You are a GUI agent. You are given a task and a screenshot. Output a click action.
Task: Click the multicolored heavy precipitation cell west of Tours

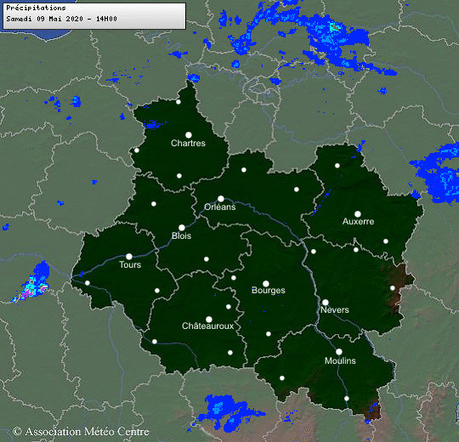coord(32,283)
